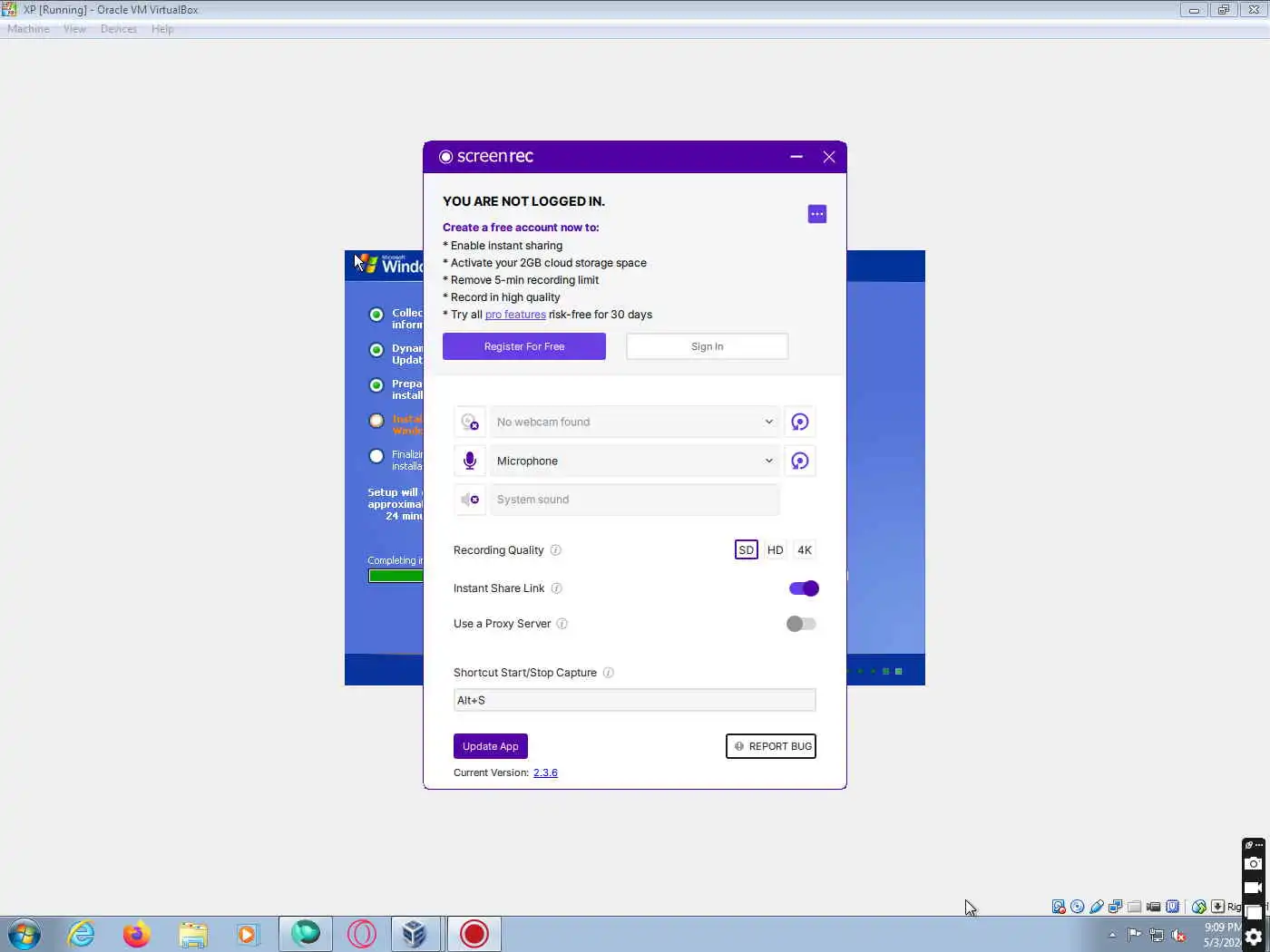Show info about Use a Proxy Server
This screenshot has height=952, width=1270.
562,624
